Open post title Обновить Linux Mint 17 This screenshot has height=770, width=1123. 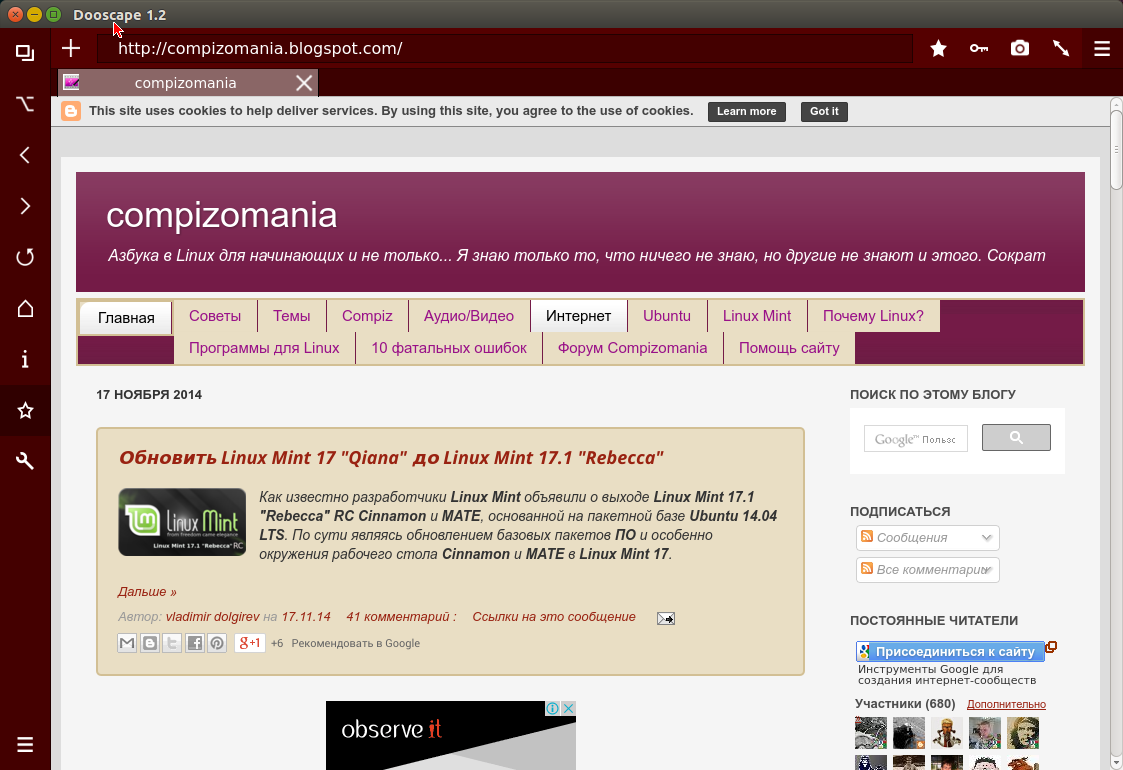tap(391, 458)
